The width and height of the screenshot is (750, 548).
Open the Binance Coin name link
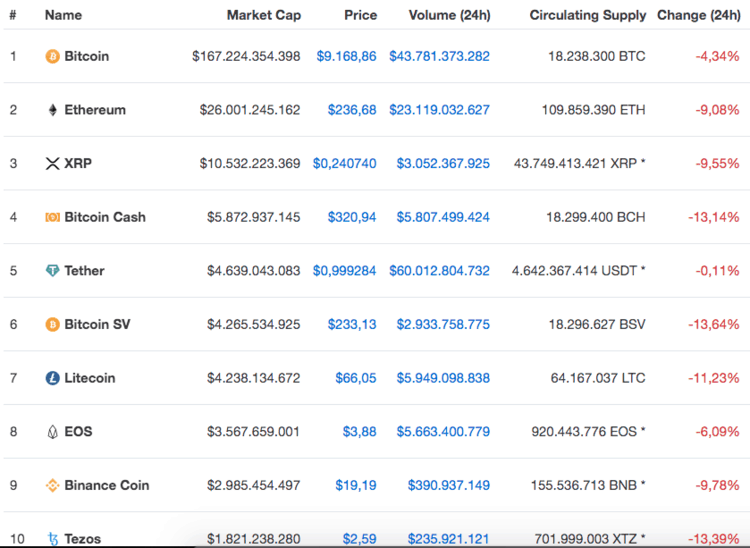pyautogui.click(x=107, y=485)
